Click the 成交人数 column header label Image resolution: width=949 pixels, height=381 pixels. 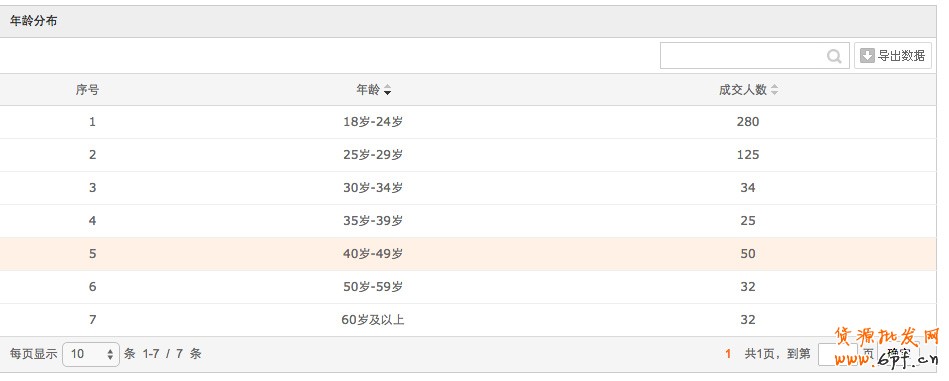[743, 90]
